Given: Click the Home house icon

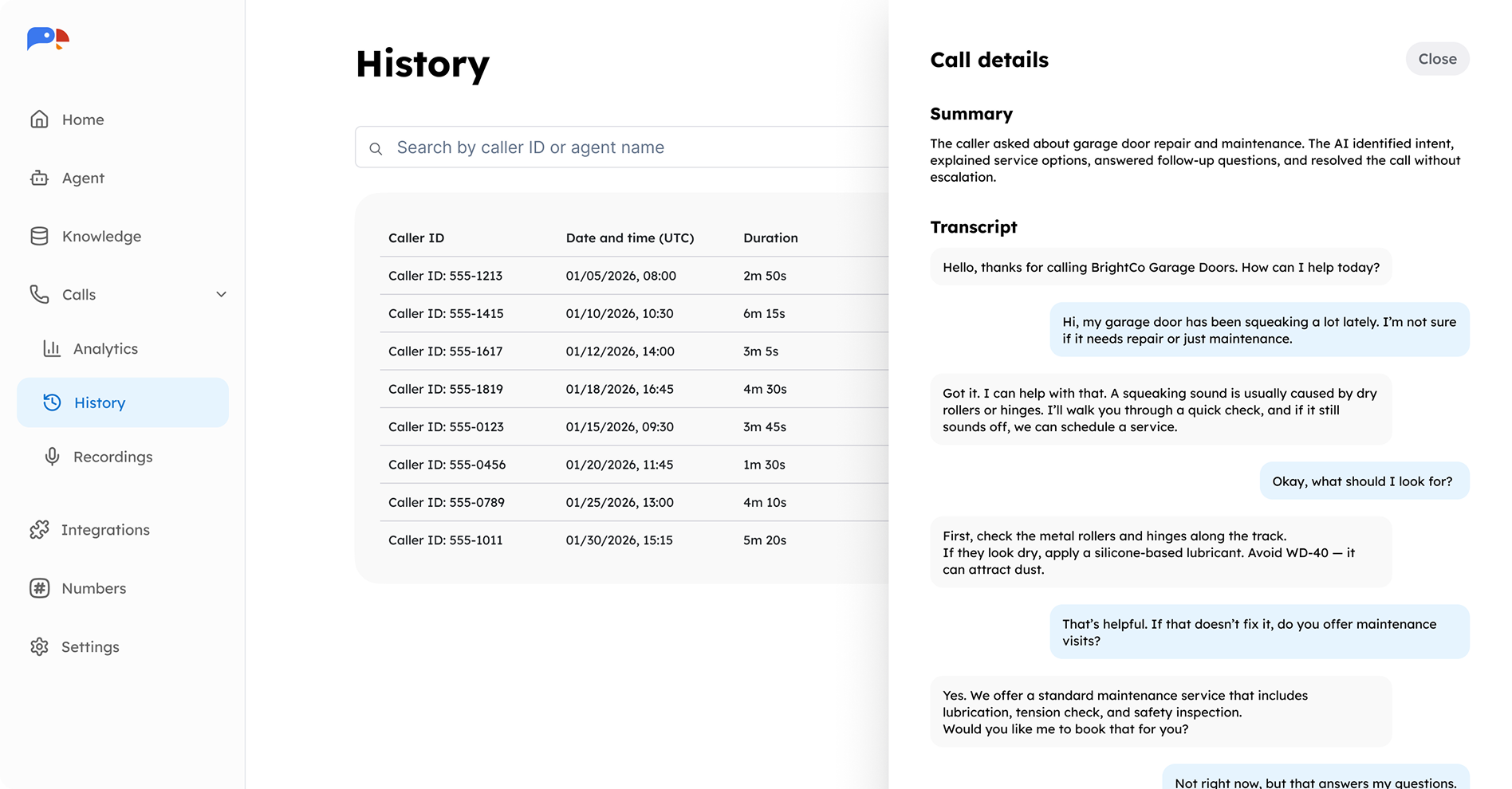Looking at the screenshot, I should [39, 120].
